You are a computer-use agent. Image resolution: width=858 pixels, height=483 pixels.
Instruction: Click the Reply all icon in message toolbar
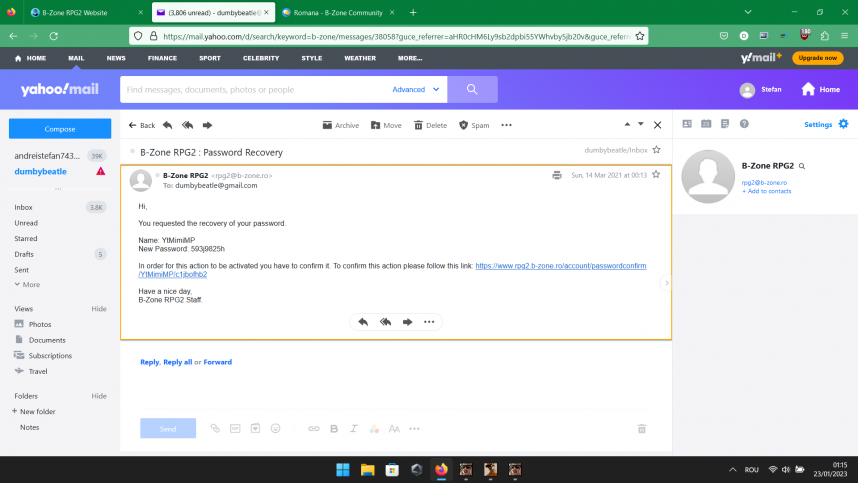(187, 125)
